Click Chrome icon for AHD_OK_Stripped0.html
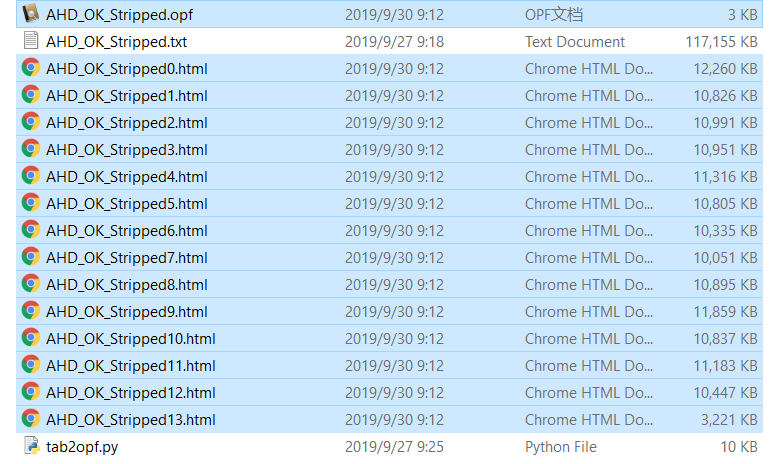 (30, 68)
